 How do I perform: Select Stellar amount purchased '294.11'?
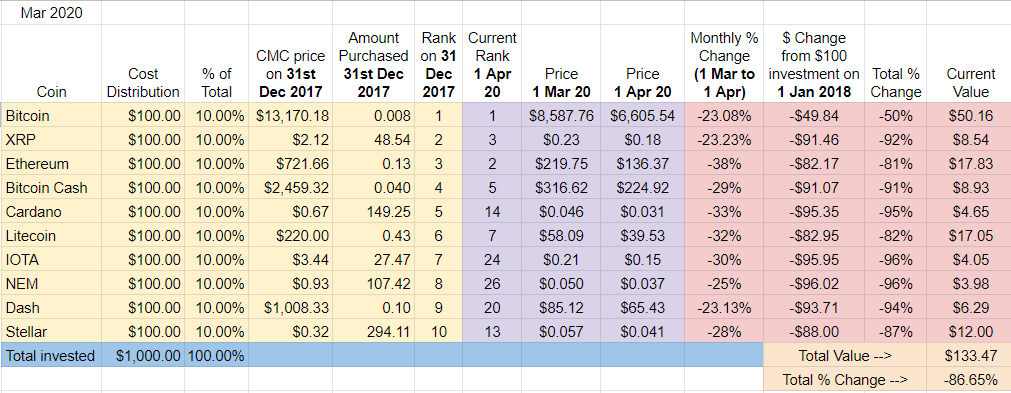[373, 332]
